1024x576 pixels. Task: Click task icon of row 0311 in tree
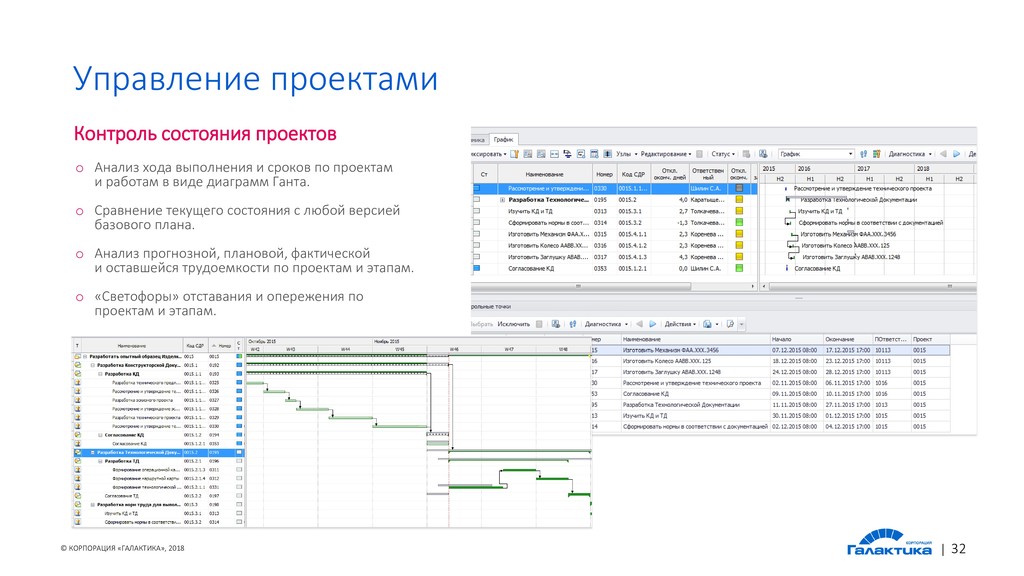click(x=77, y=470)
